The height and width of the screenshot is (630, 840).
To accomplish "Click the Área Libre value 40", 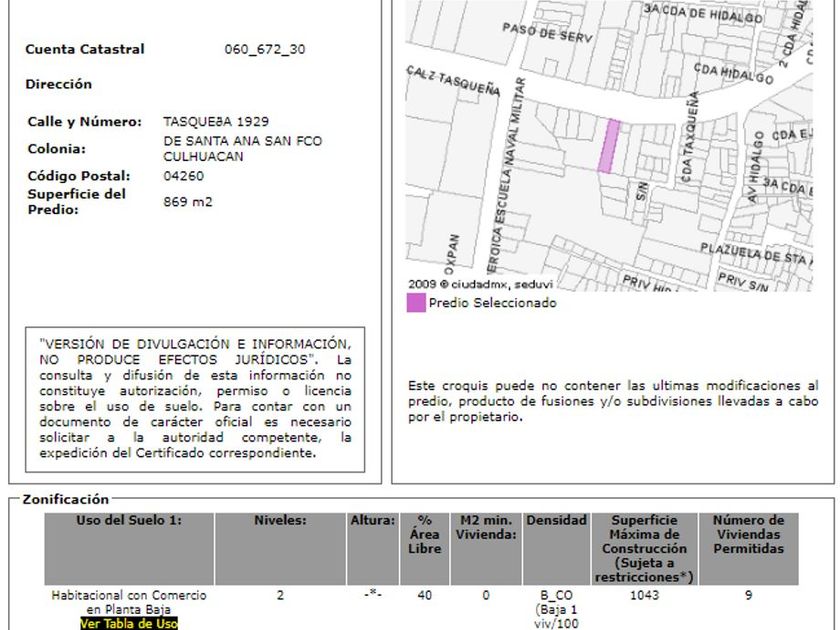I will coord(425,595).
